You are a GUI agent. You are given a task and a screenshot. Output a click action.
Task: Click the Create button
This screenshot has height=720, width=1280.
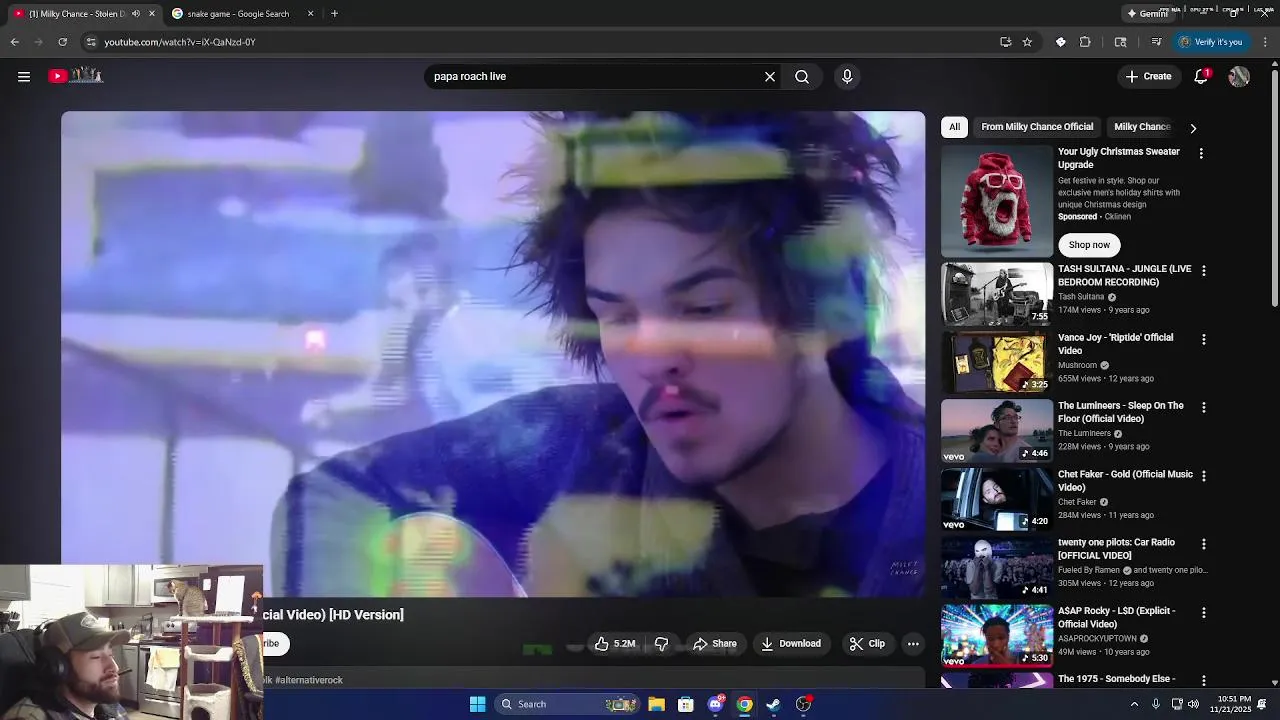click(1148, 76)
